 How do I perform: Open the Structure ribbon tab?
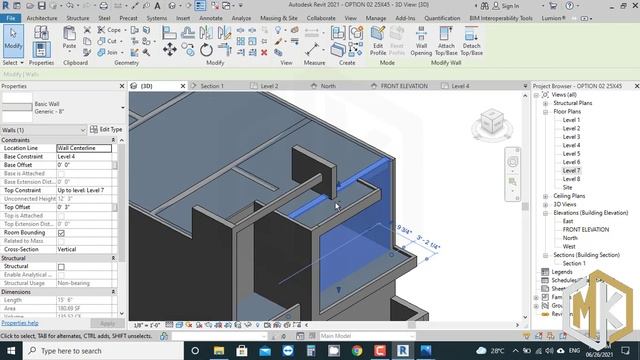78,18
